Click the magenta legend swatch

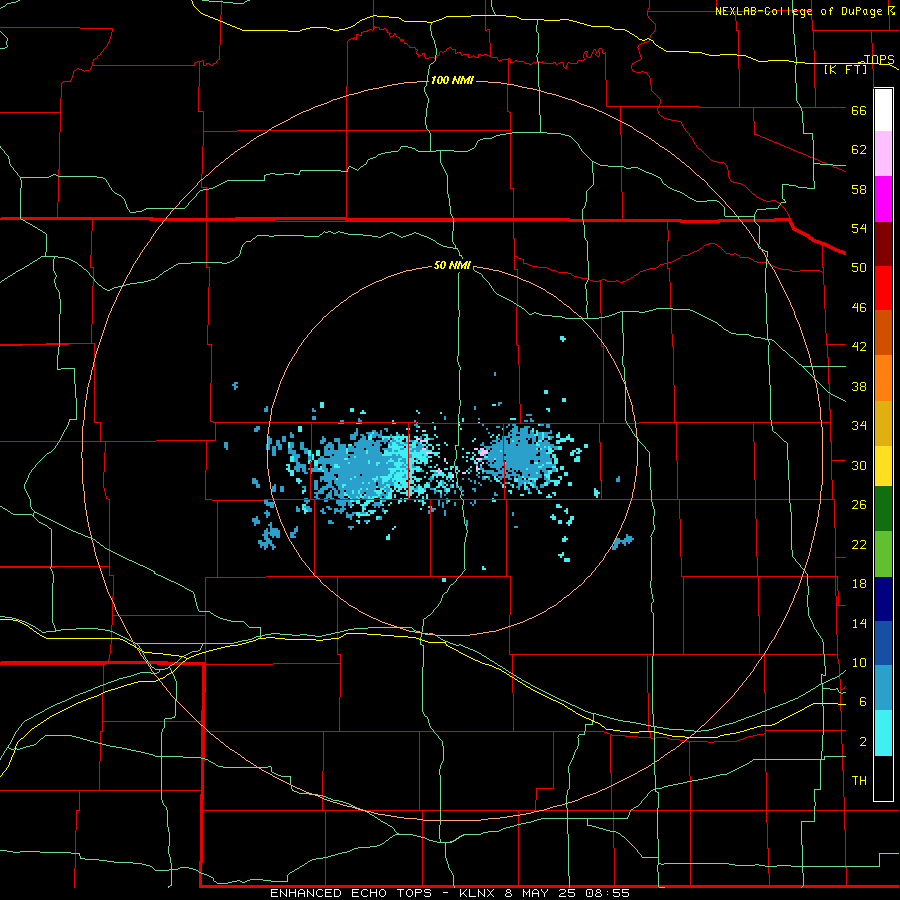point(883,199)
